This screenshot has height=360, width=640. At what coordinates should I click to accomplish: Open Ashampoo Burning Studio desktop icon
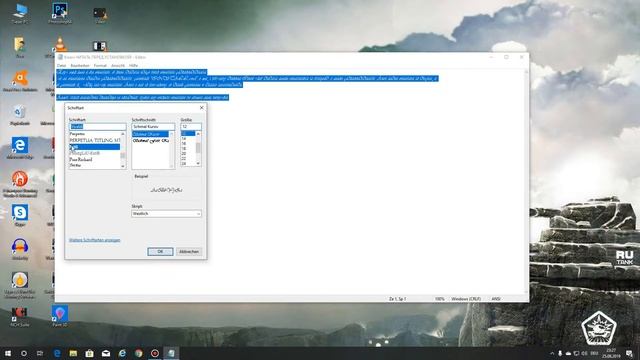pos(20,184)
